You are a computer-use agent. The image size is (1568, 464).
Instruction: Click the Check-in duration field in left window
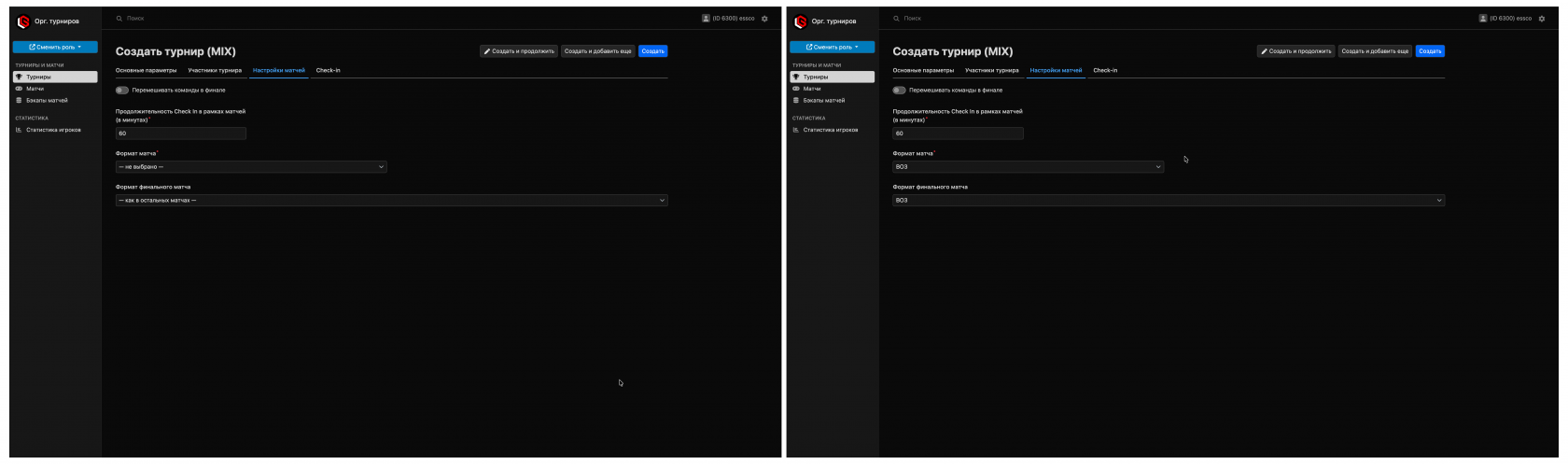click(181, 134)
